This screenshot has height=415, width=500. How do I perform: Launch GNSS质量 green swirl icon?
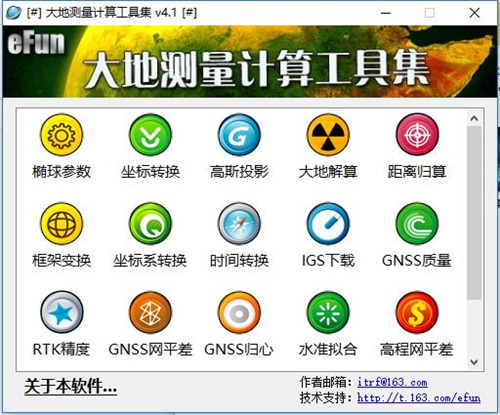[x=417, y=224]
